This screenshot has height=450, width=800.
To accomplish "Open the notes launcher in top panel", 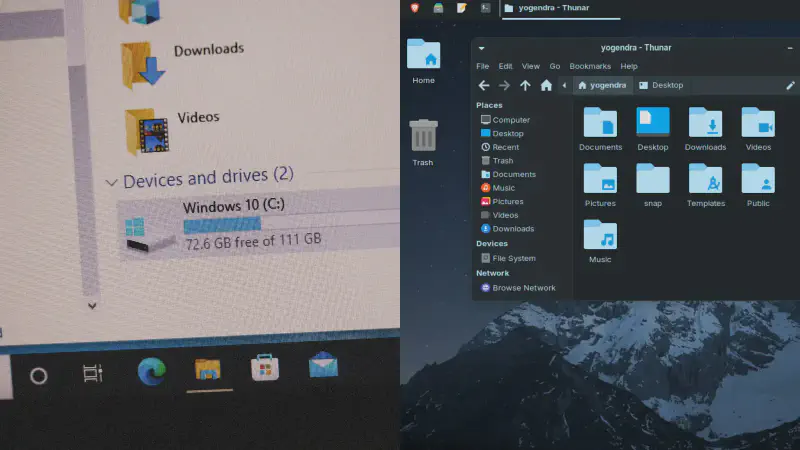I will click(x=462, y=8).
